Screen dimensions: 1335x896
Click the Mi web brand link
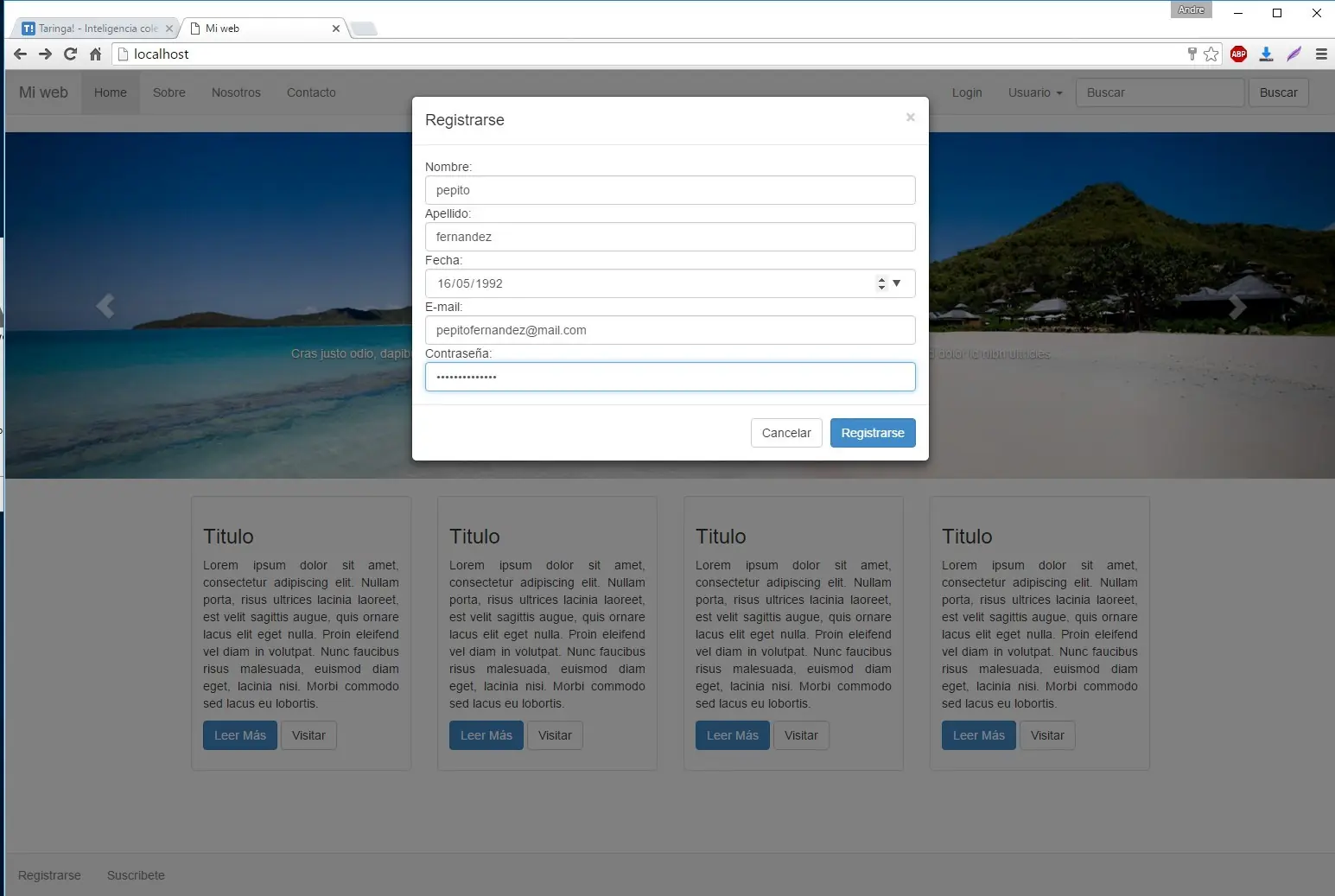pyautogui.click(x=43, y=92)
